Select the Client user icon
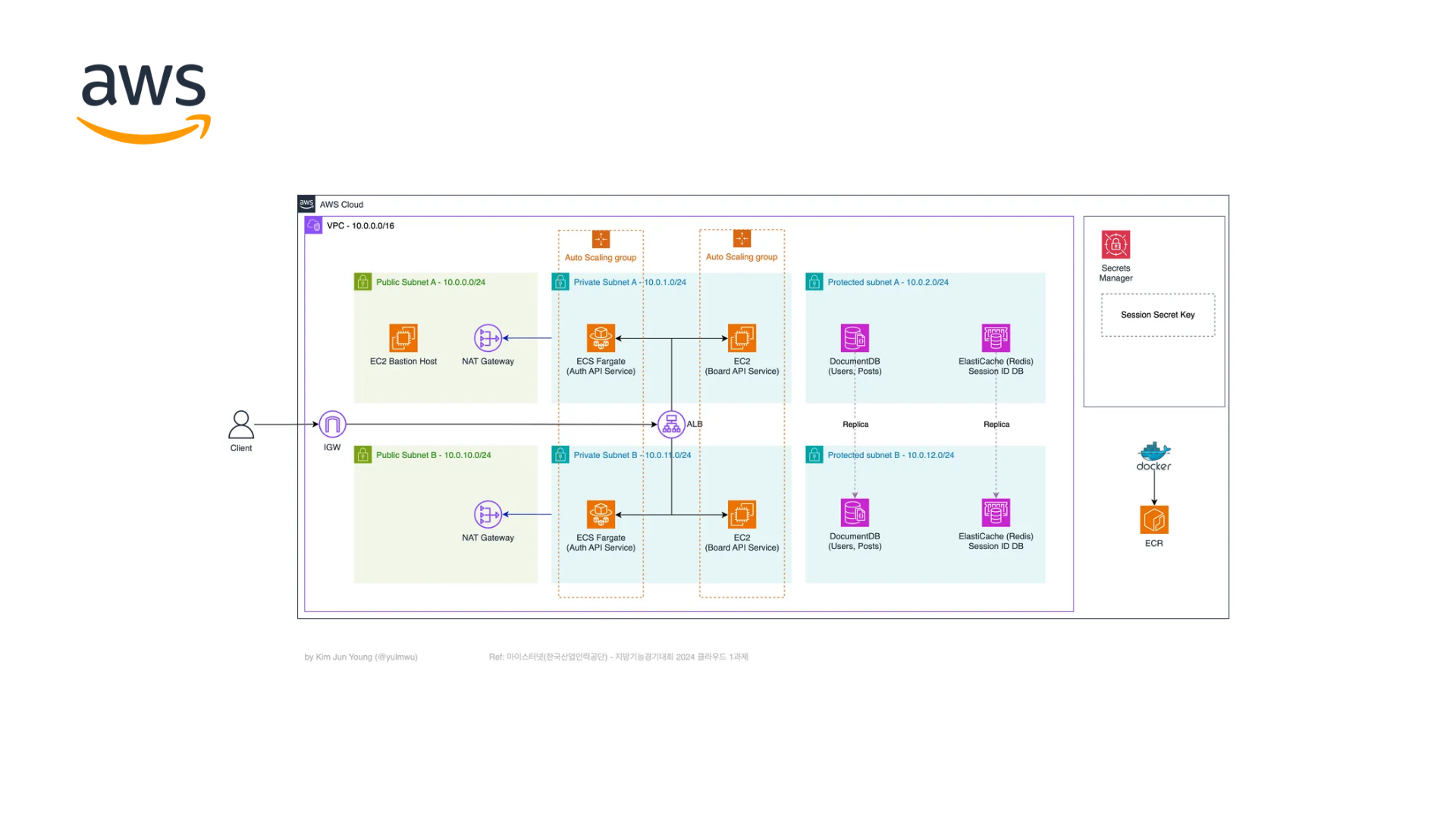 pos(241,425)
